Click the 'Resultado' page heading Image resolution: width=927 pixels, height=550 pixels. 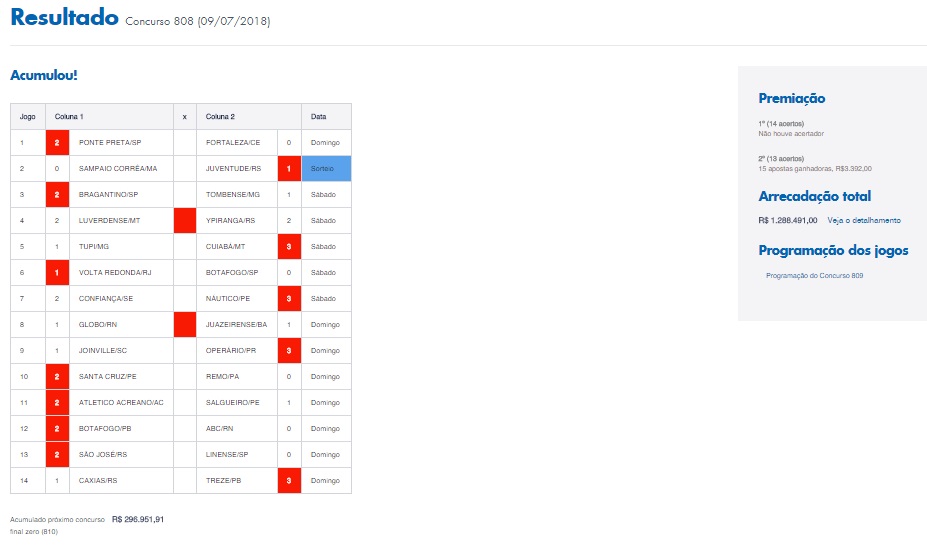[64, 19]
